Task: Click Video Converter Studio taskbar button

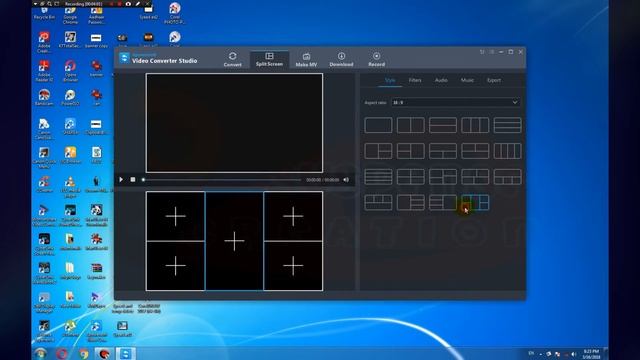Action: (x=125, y=354)
